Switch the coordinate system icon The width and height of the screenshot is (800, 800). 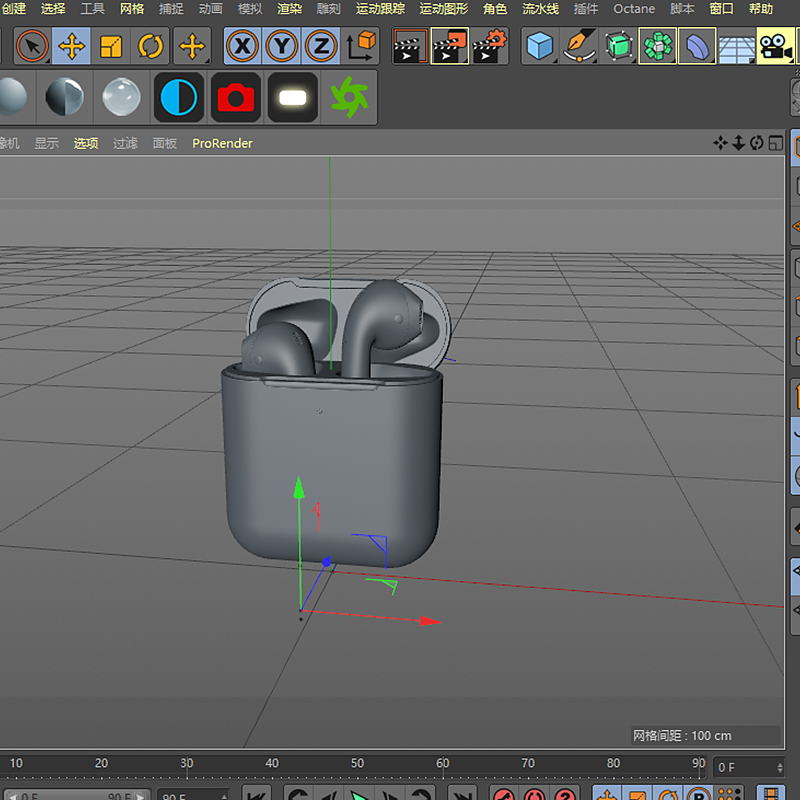360,46
